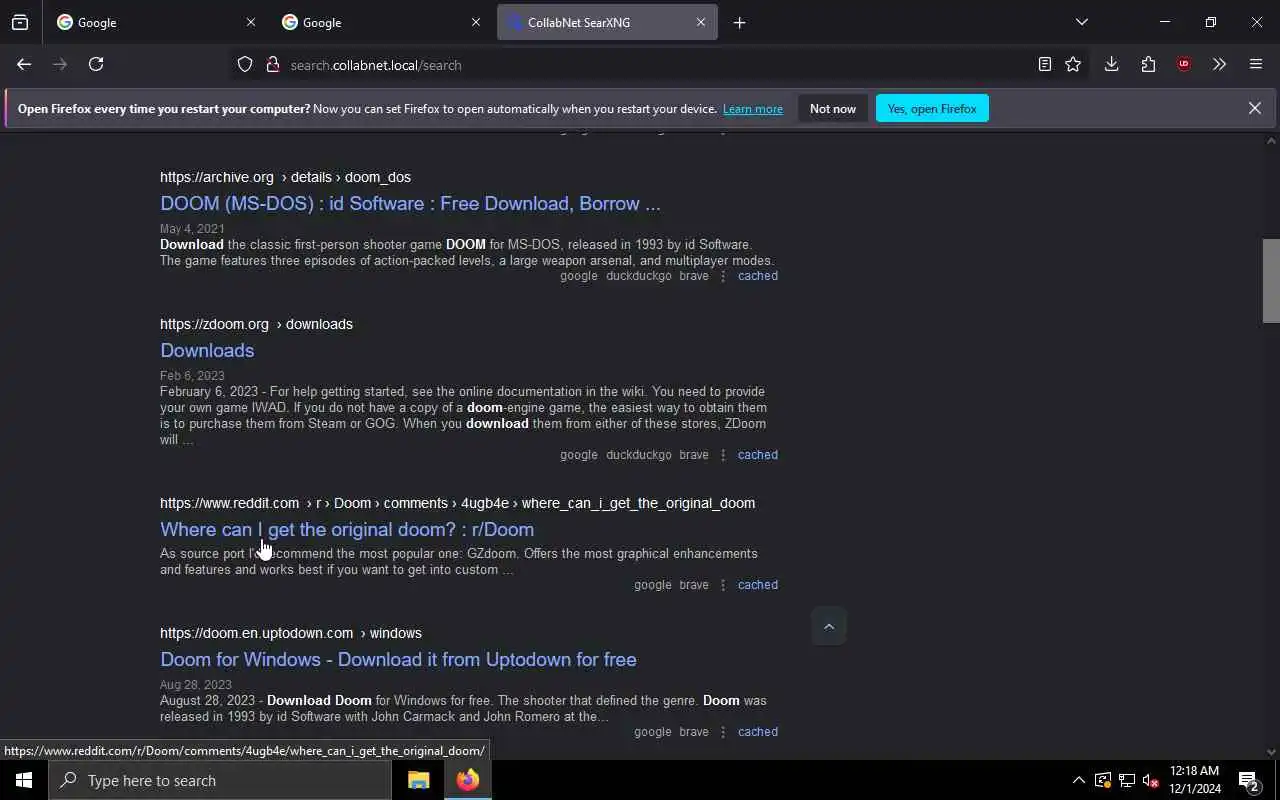The width and height of the screenshot is (1280, 800).
Task: Click https://www.reddit.com URL text
Action: coord(229,503)
